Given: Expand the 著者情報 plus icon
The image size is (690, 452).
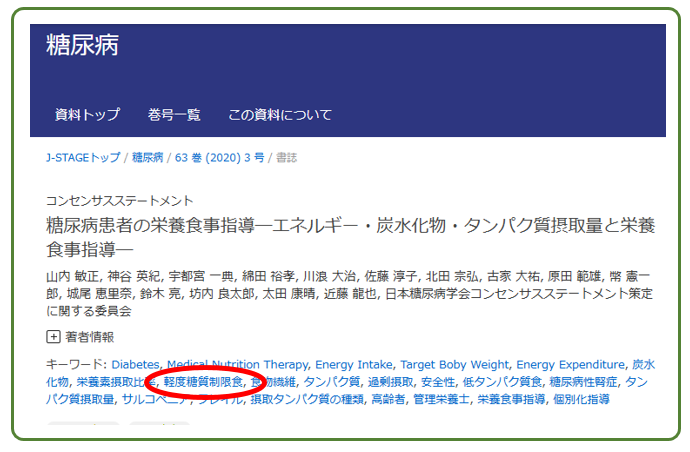Looking at the screenshot, I should [x=53, y=337].
